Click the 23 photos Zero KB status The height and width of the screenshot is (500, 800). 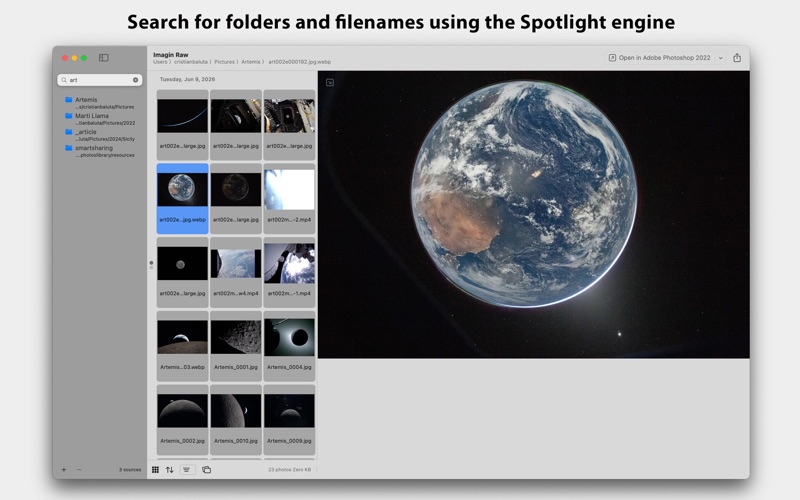pyautogui.click(x=289, y=469)
